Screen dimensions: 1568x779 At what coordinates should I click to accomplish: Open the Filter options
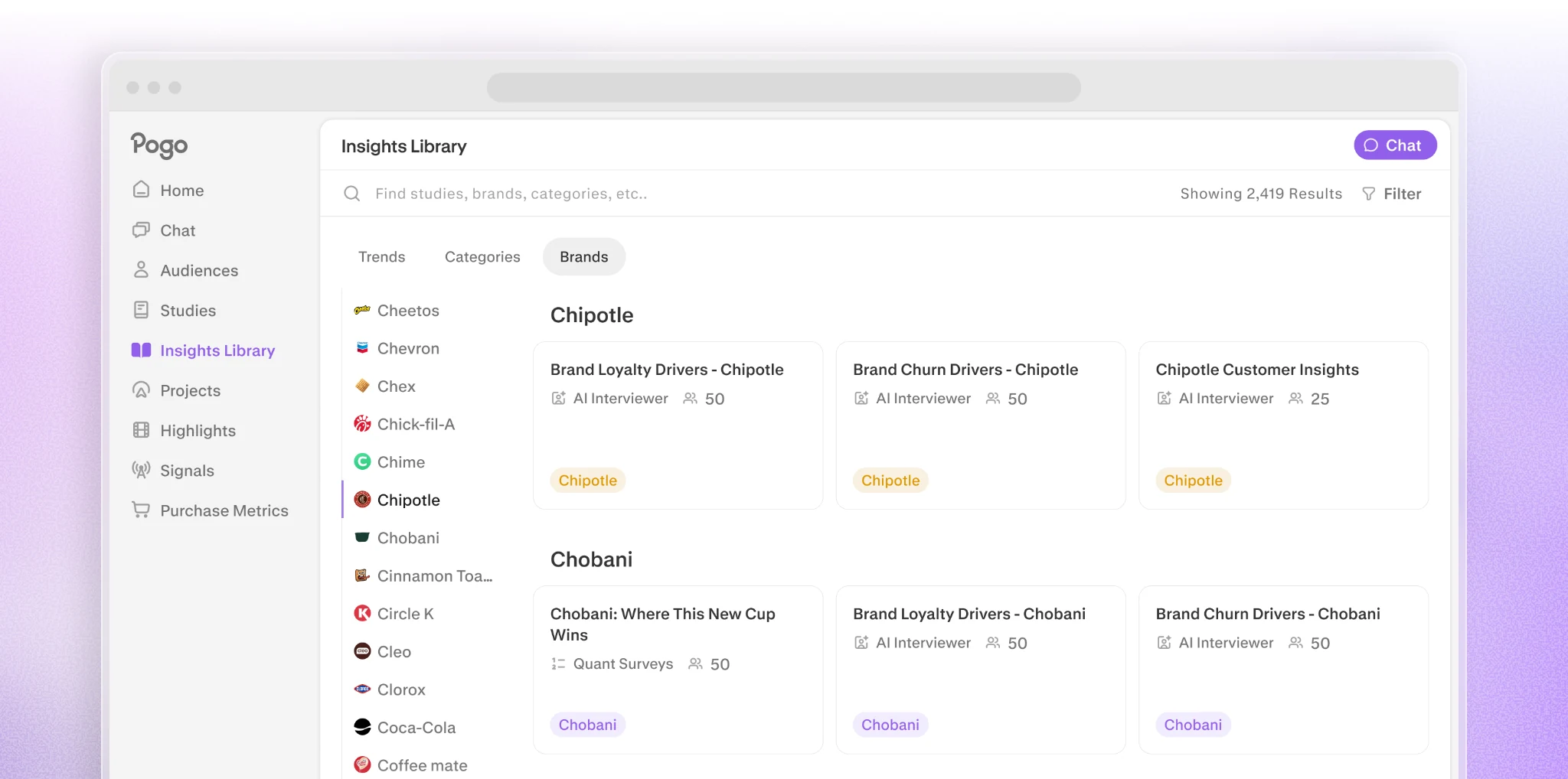1391,194
